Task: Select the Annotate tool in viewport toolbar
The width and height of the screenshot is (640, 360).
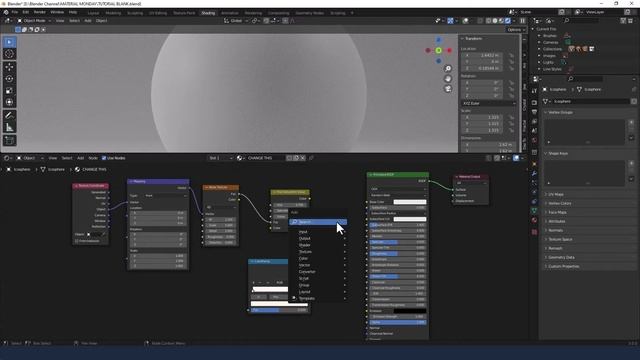Action: click(10, 116)
